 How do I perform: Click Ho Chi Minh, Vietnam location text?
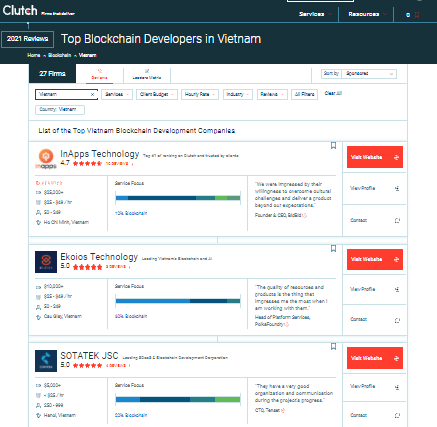(66, 222)
